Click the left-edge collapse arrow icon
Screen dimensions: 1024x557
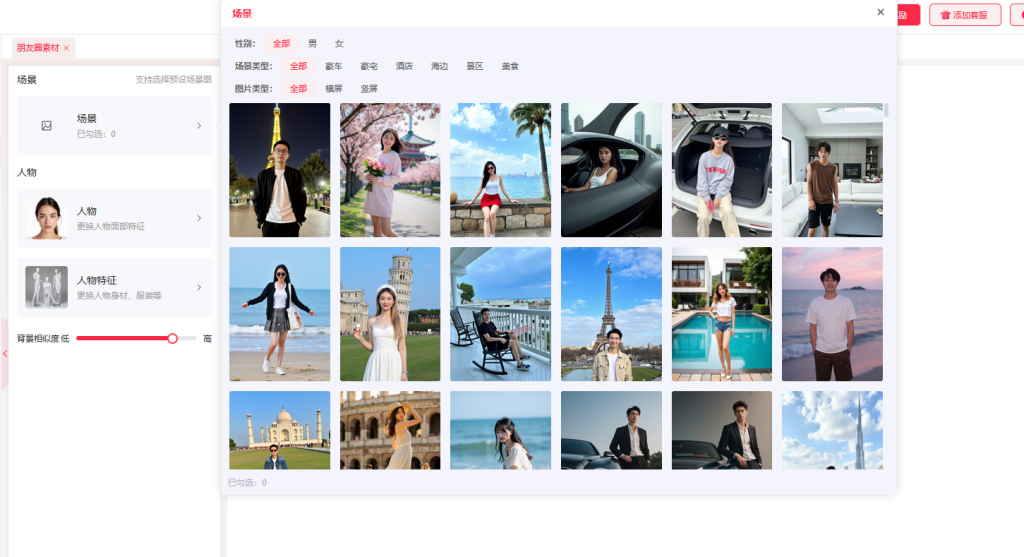click(4, 353)
